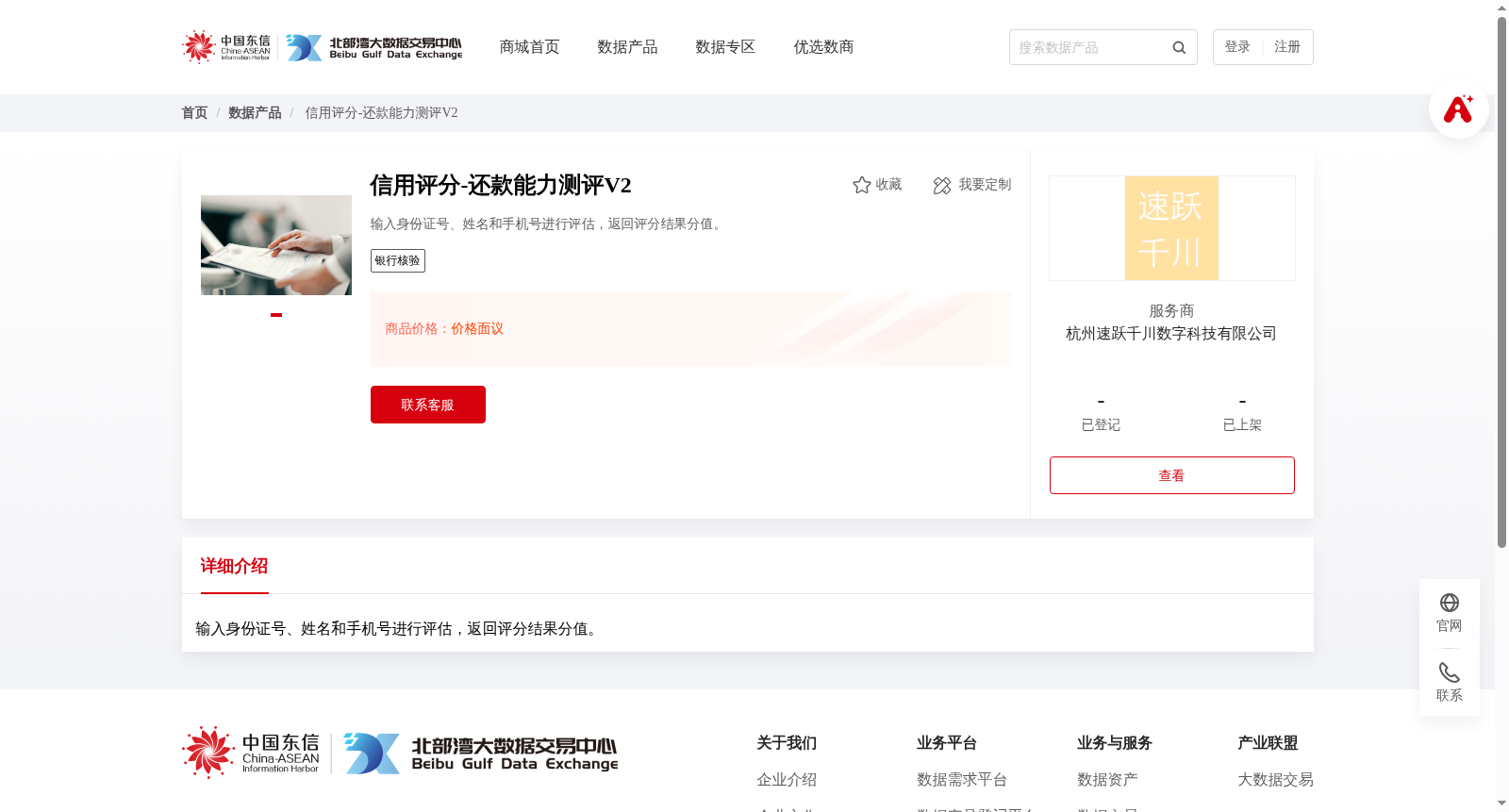Click the page vertical scrollbar
The width and height of the screenshot is (1509, 812).
[x=1501, y=282]
